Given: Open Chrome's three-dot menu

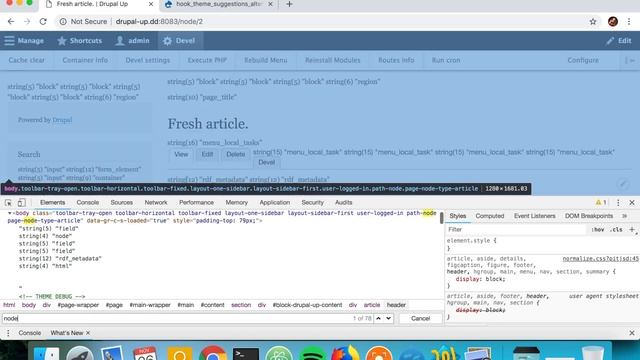Looking at the screenshot, I should tap(629, 22).
